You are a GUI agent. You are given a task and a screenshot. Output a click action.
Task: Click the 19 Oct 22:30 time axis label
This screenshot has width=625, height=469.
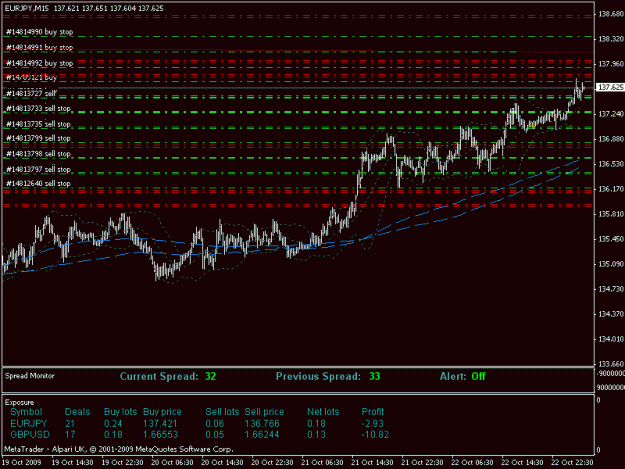tap(122, 463)
